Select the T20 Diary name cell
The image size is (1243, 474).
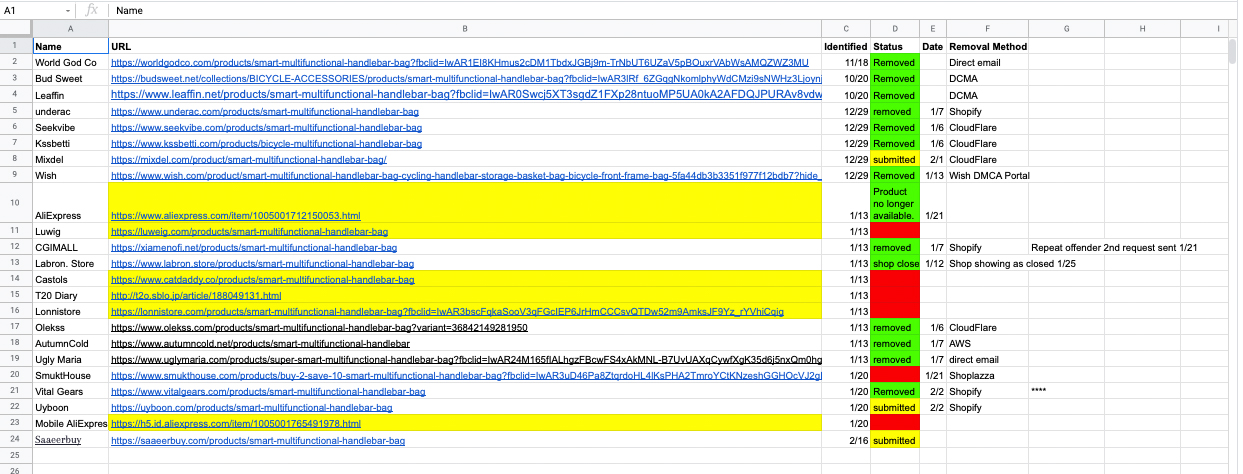click(x=70, y=296)
